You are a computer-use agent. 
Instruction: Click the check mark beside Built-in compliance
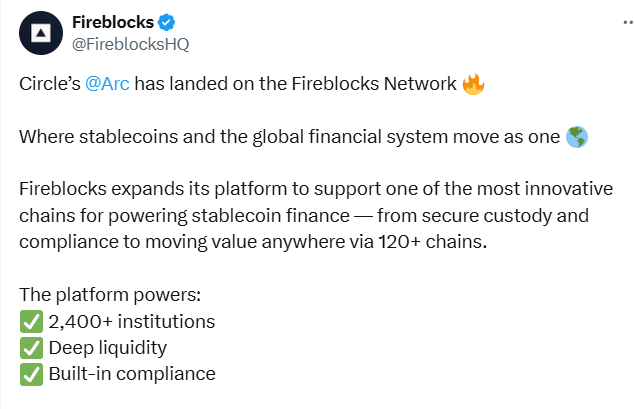pyautogui.click(x=31, y=374)
